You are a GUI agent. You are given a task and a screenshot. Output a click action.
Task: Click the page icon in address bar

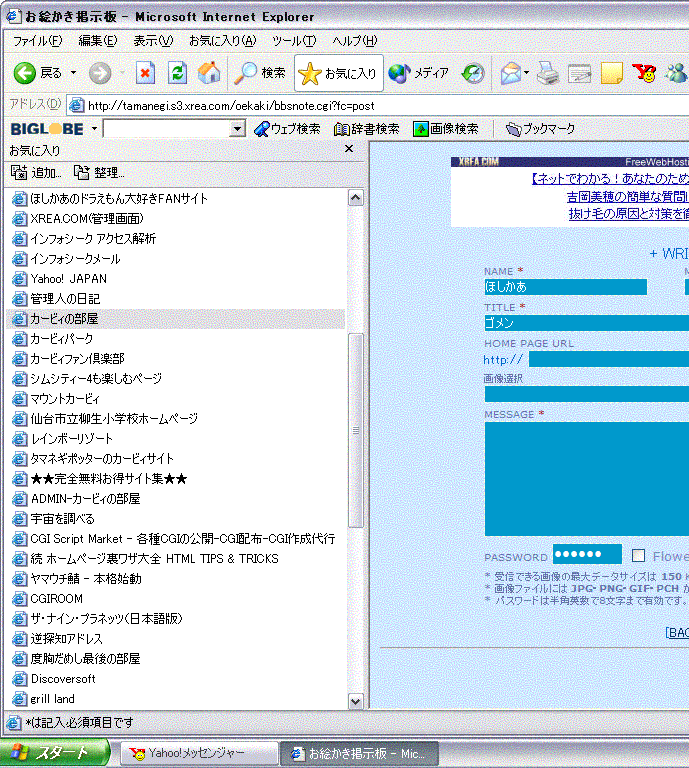pyautogui.click(x=76, y=105)
